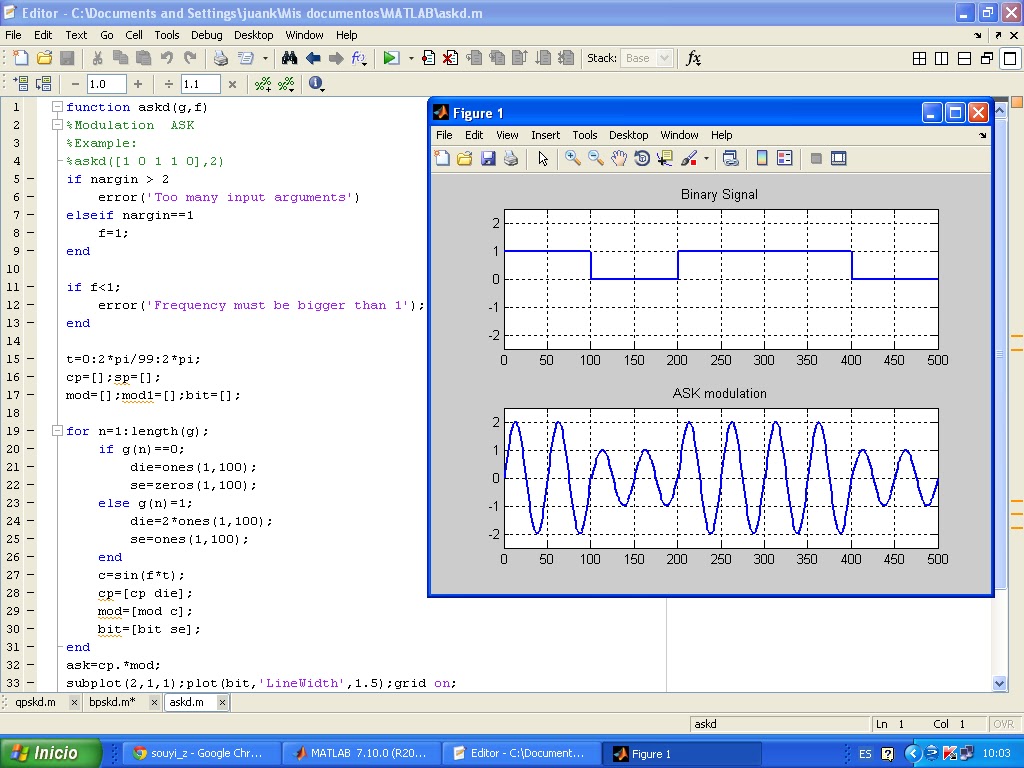Switch to the bpskd.m* tab

pos(112,702)
